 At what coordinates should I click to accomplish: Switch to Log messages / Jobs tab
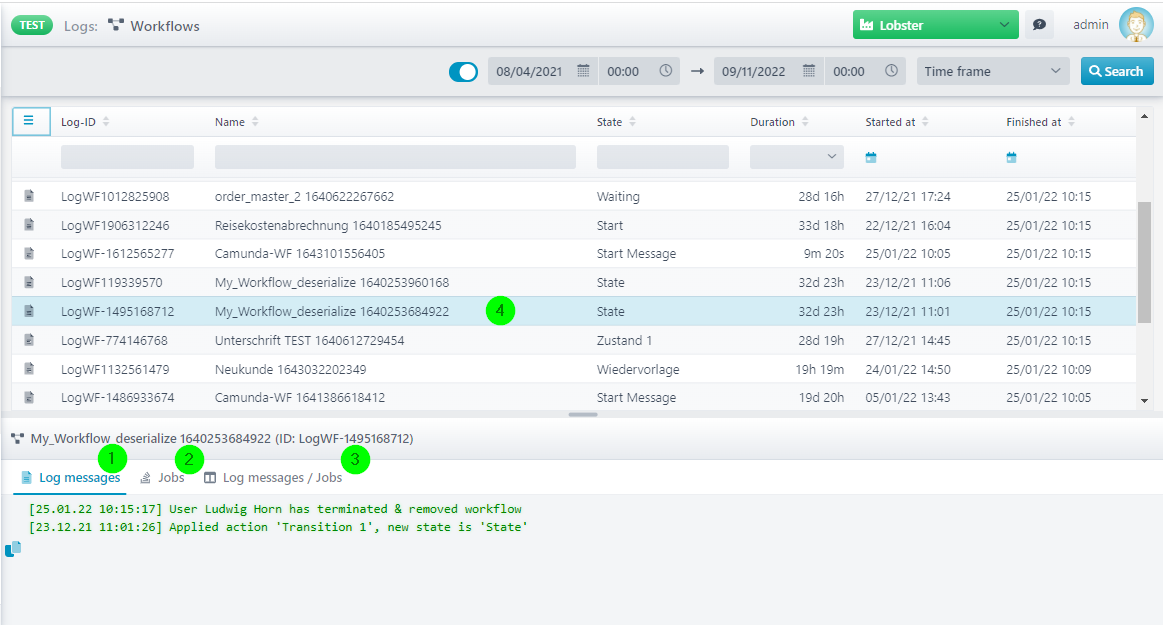(x=273, y=477)
